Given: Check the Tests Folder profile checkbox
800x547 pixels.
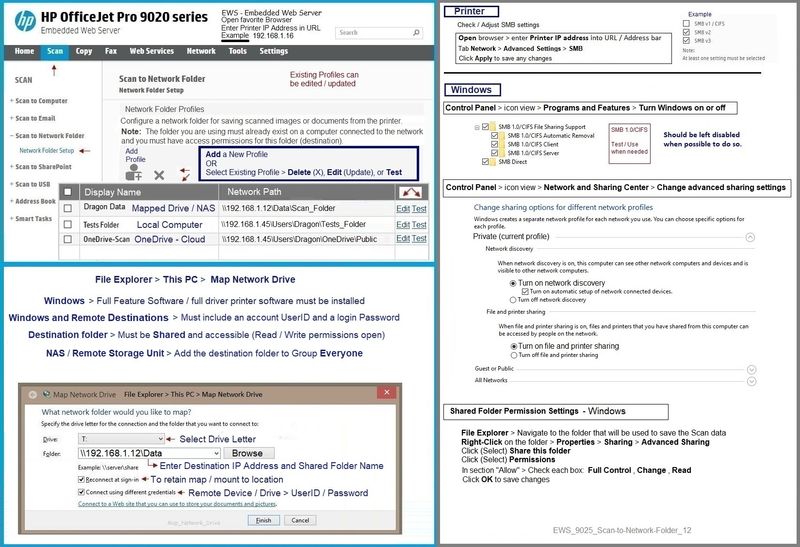Looking at the screenshot, I should click(x=67, y=225).
